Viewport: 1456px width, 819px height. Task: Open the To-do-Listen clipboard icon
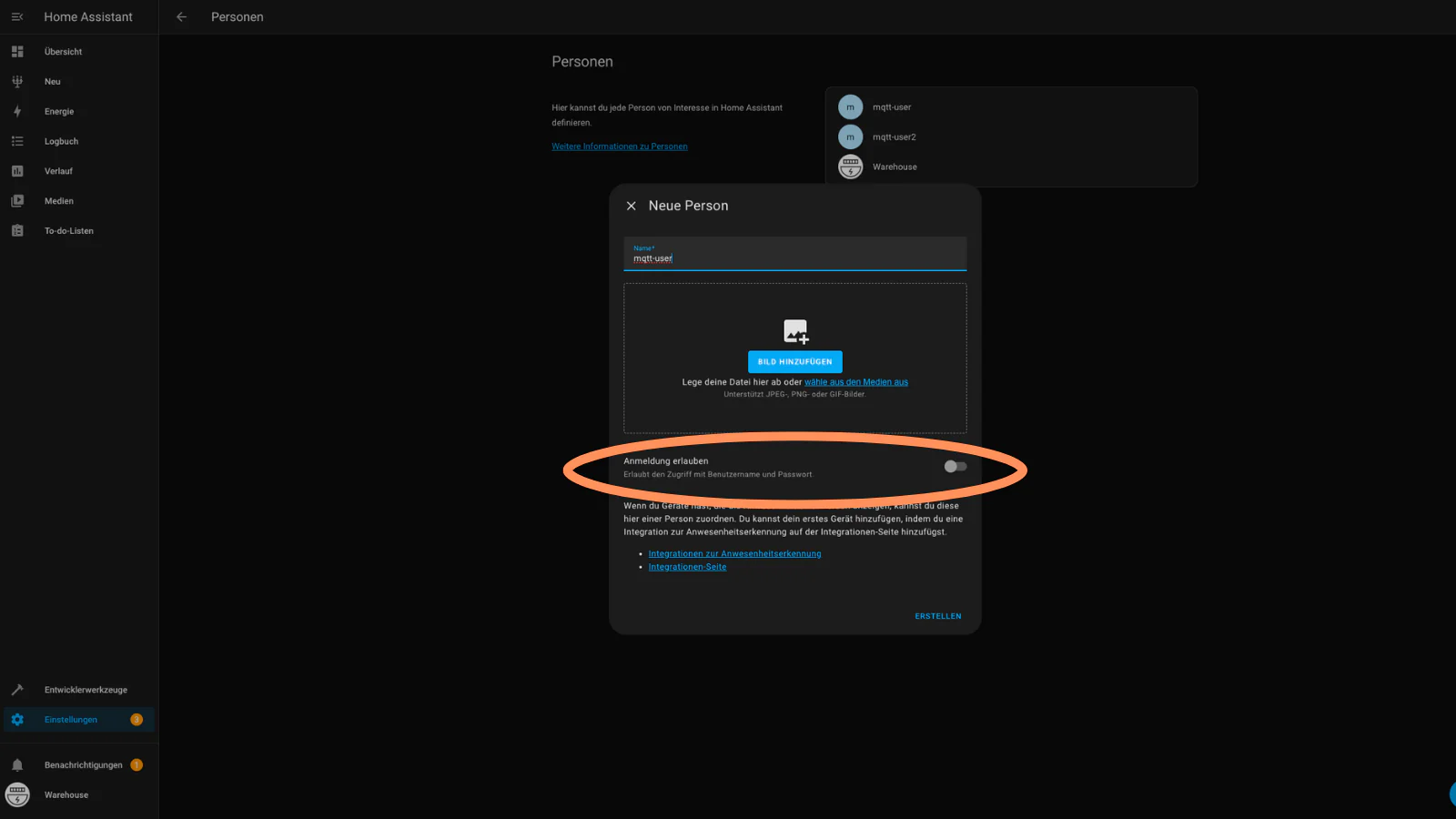click(x=17, y=231)
